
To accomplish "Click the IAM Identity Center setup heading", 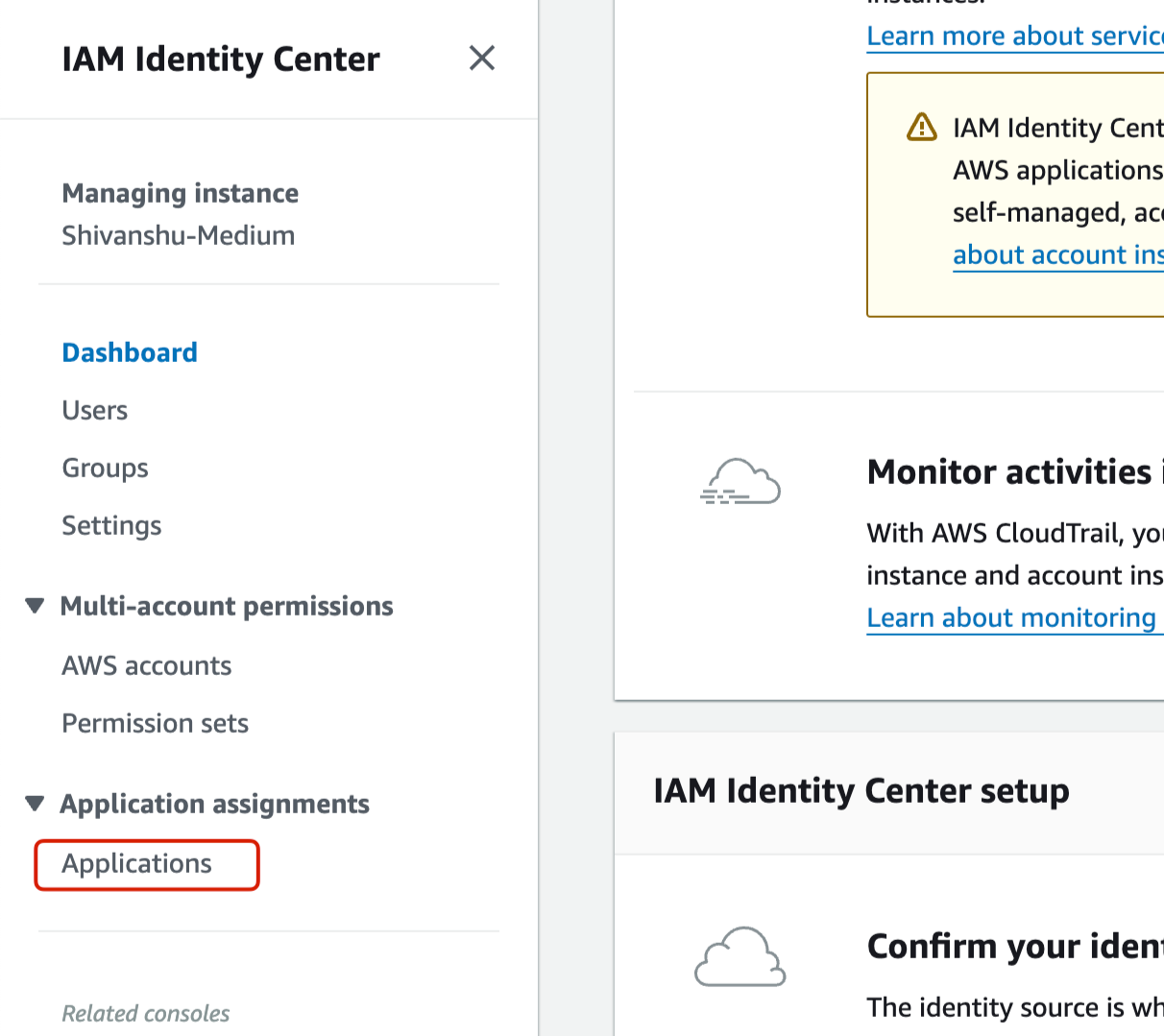I will pyautogui.click(x=861, y=790).
